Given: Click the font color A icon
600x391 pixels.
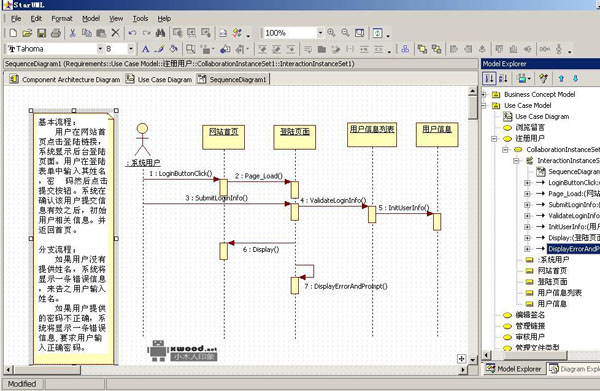Looking at the screenshot, I should (x=145, y=49).
